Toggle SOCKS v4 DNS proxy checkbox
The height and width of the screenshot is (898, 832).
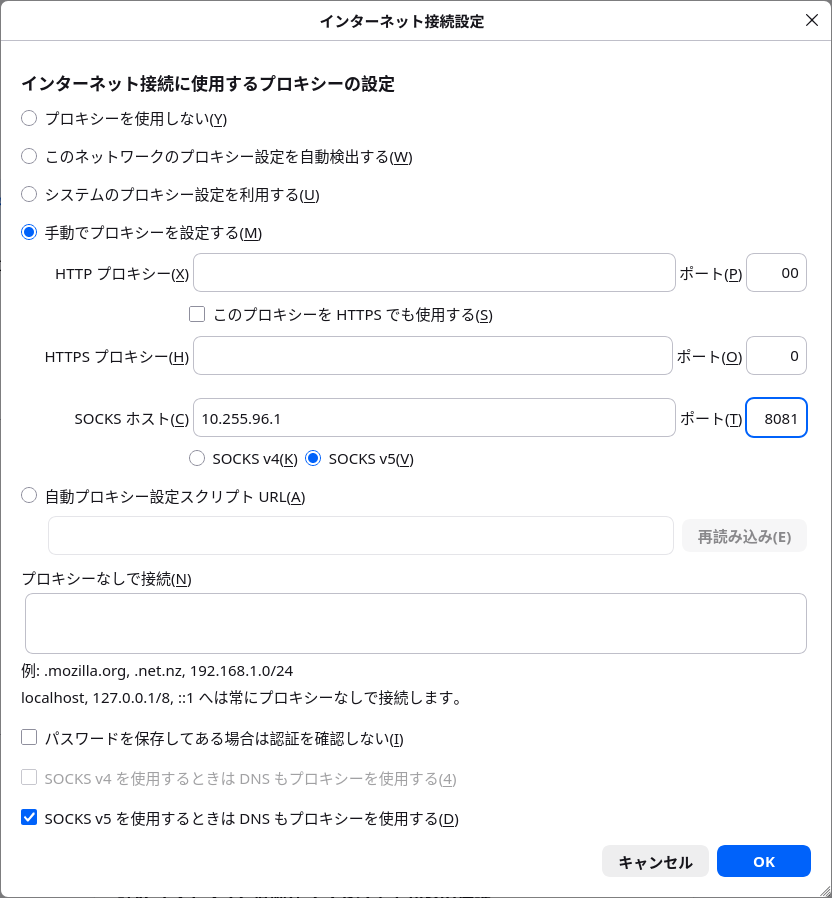(x=29, y=777)
